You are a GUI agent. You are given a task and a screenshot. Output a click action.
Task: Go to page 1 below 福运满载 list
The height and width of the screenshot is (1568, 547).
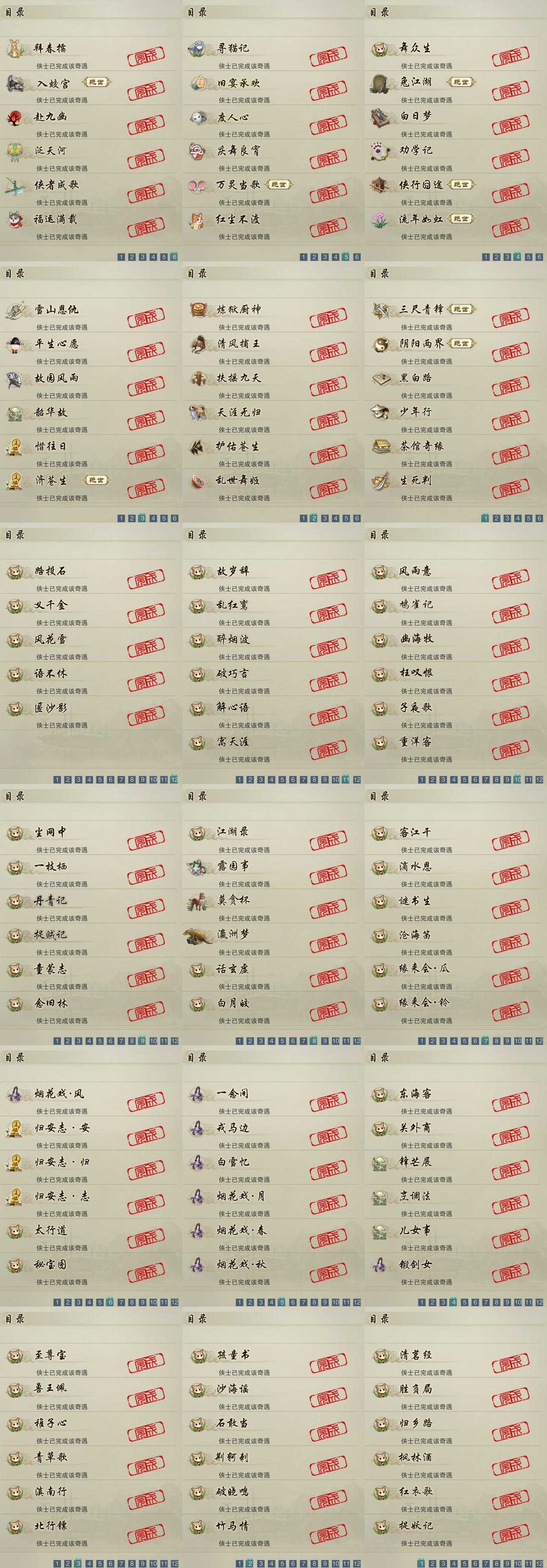coord(121,257)
